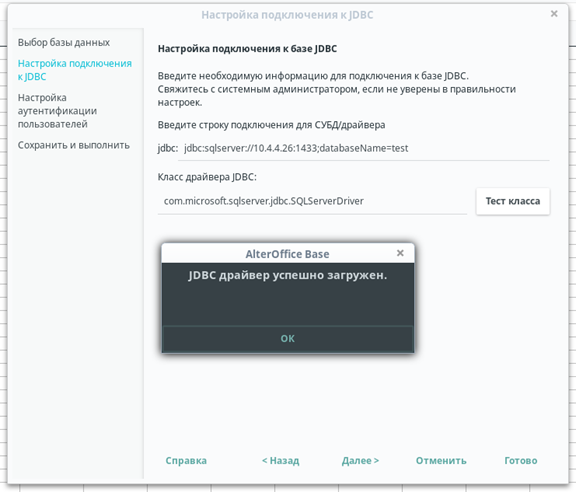Finish the wizard with Готово

521,460
